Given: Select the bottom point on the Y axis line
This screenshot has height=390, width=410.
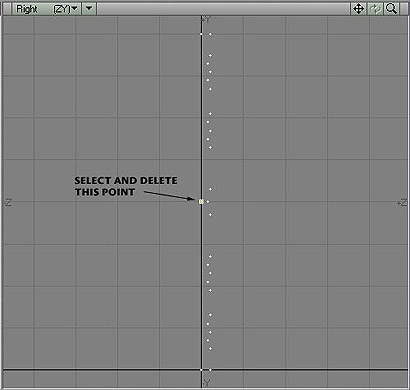Looking at the screenshot, I should click(x=201, y=370).
